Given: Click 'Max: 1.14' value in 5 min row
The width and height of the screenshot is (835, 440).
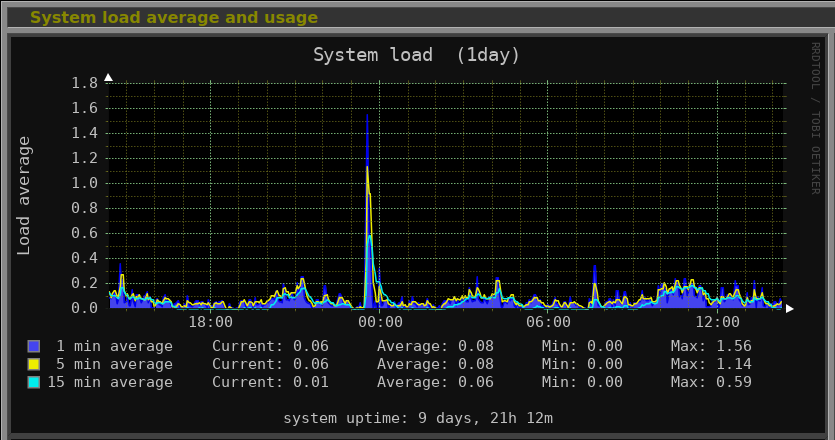Looking at the screenshot, I should point(711,364).
